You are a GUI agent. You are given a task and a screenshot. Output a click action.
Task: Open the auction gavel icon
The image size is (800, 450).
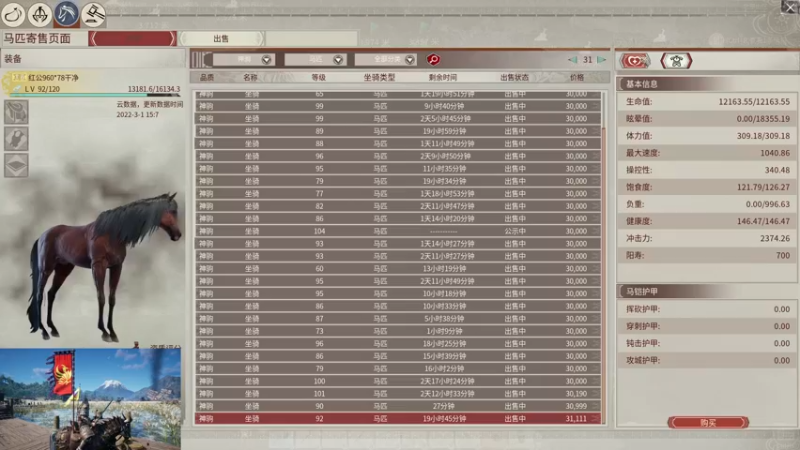(93, 14)
